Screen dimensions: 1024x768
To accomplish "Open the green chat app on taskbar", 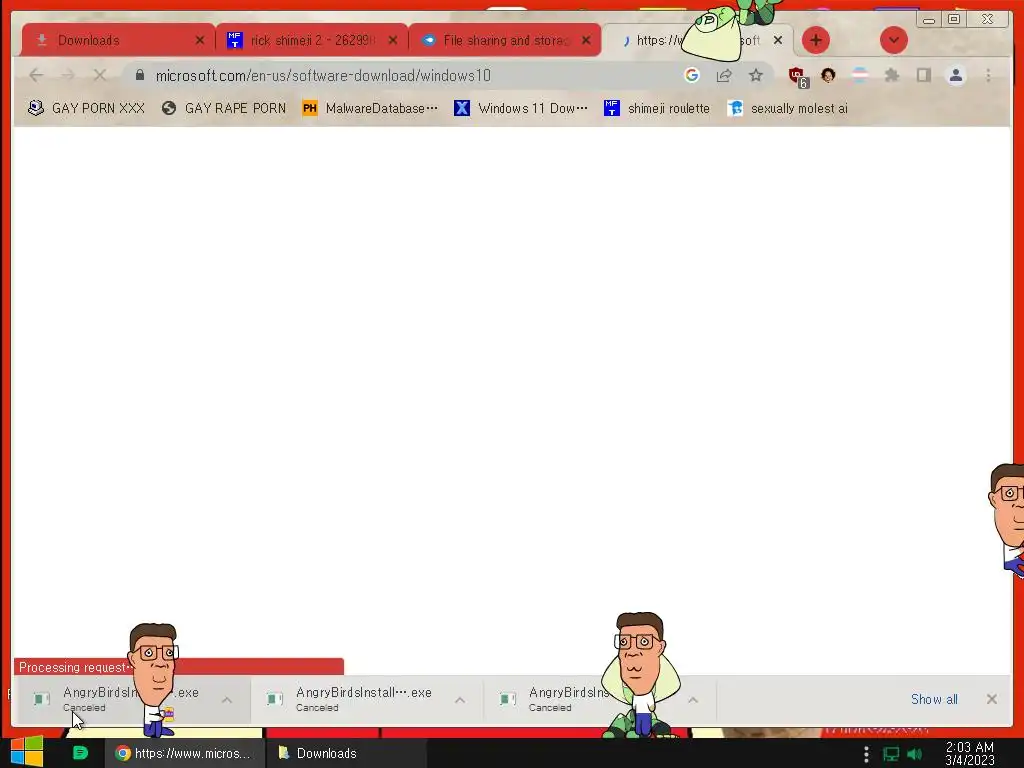I will click(x=80, y=753).
